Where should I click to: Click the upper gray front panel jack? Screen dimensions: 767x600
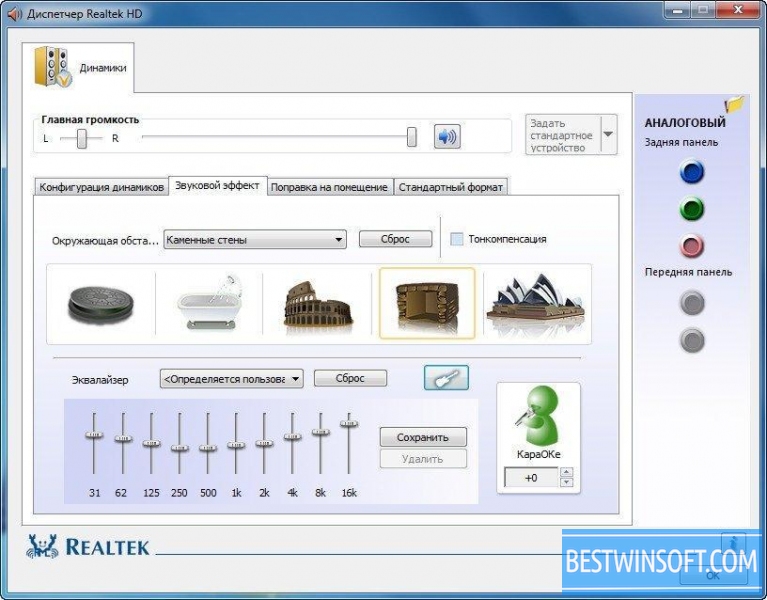(692, 303)
